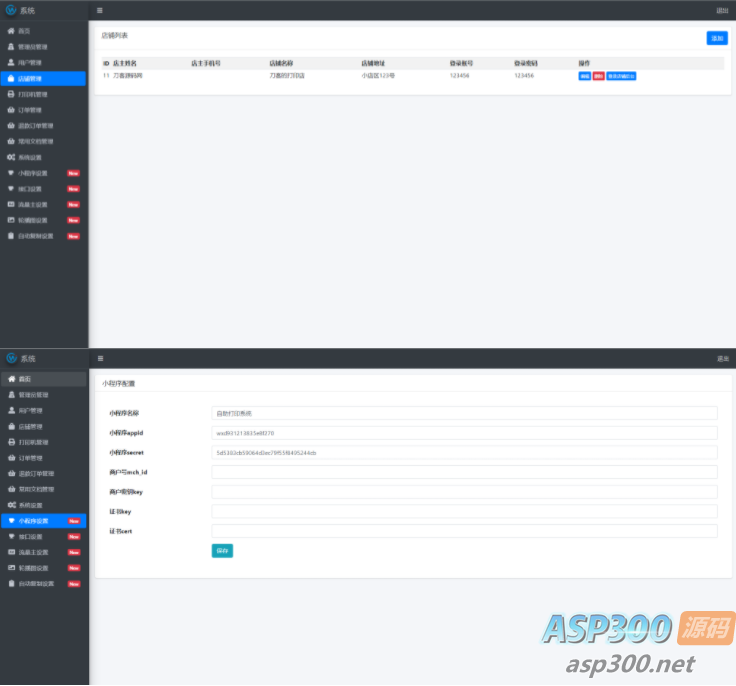Toggle sidebar with hamburger icon above 小程序配置
736x686 pixels.
(x=99, y=358)
